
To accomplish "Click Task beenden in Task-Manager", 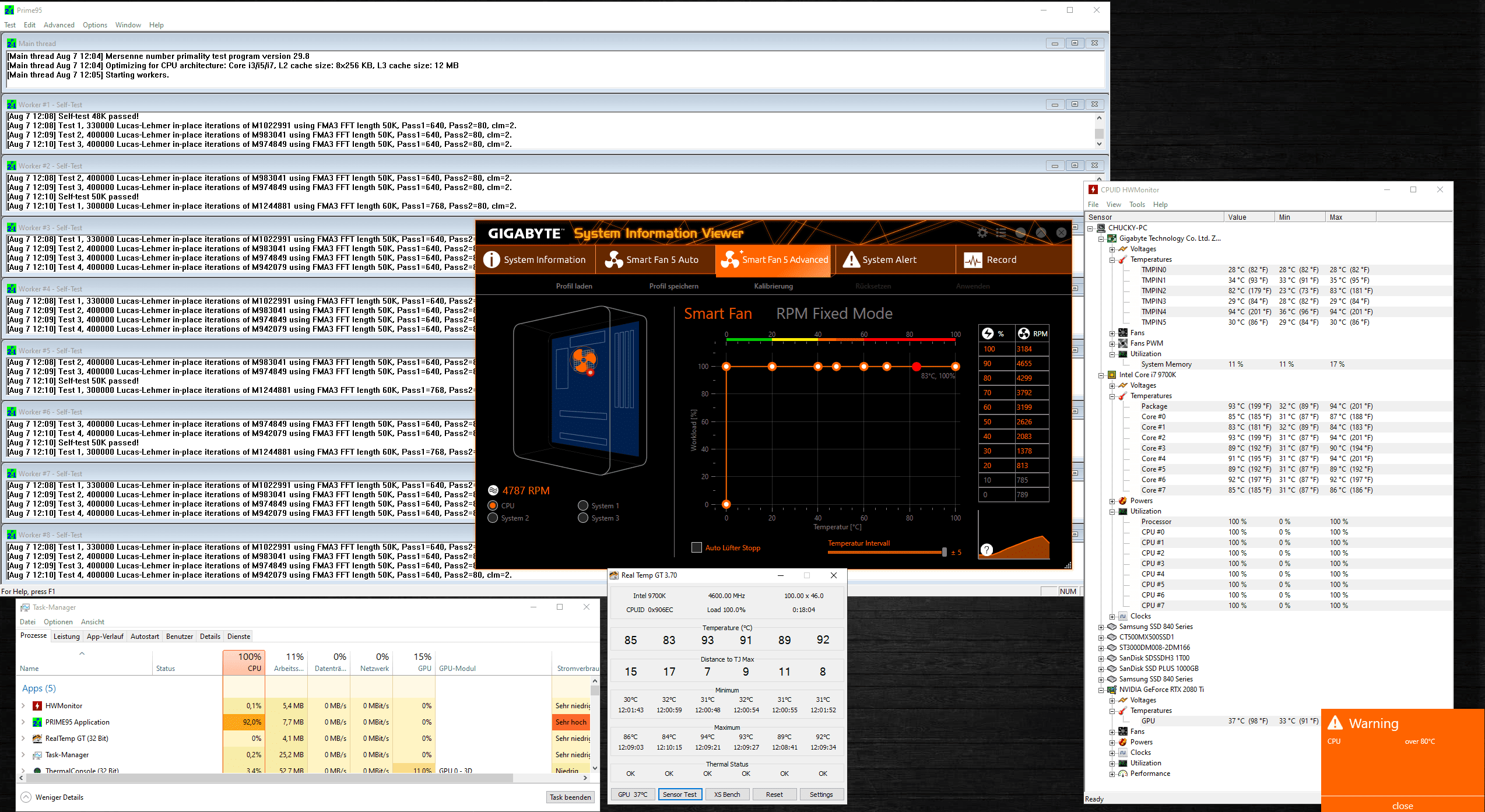I will [x=570, y=797].
